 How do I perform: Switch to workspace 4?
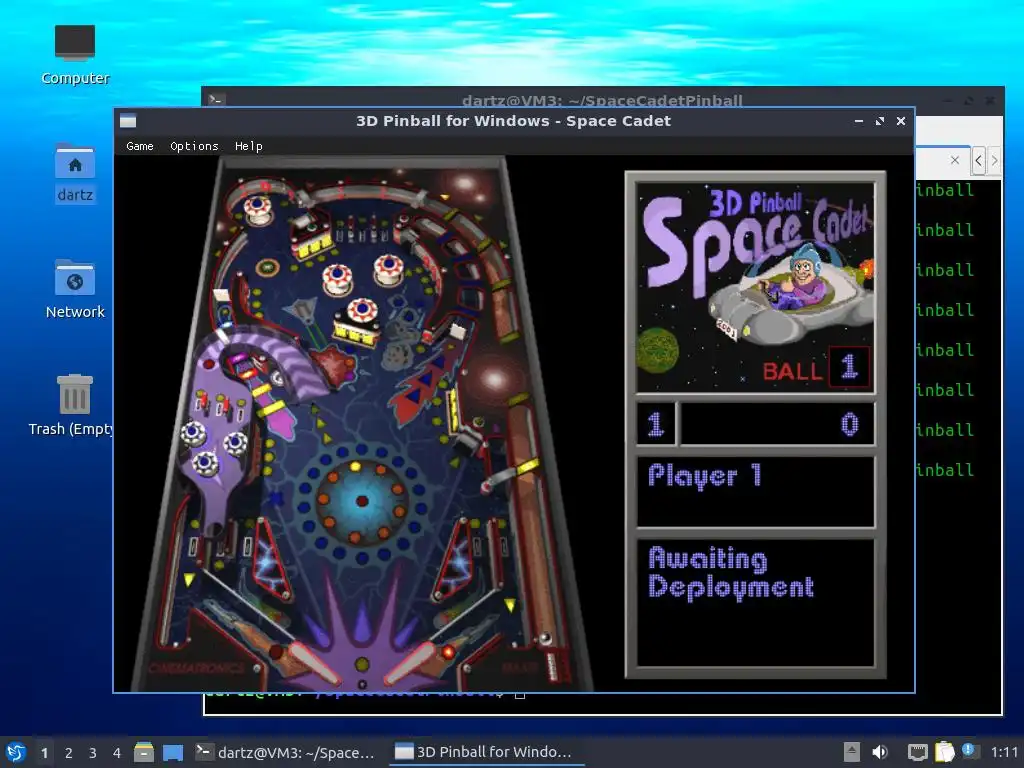117,752
